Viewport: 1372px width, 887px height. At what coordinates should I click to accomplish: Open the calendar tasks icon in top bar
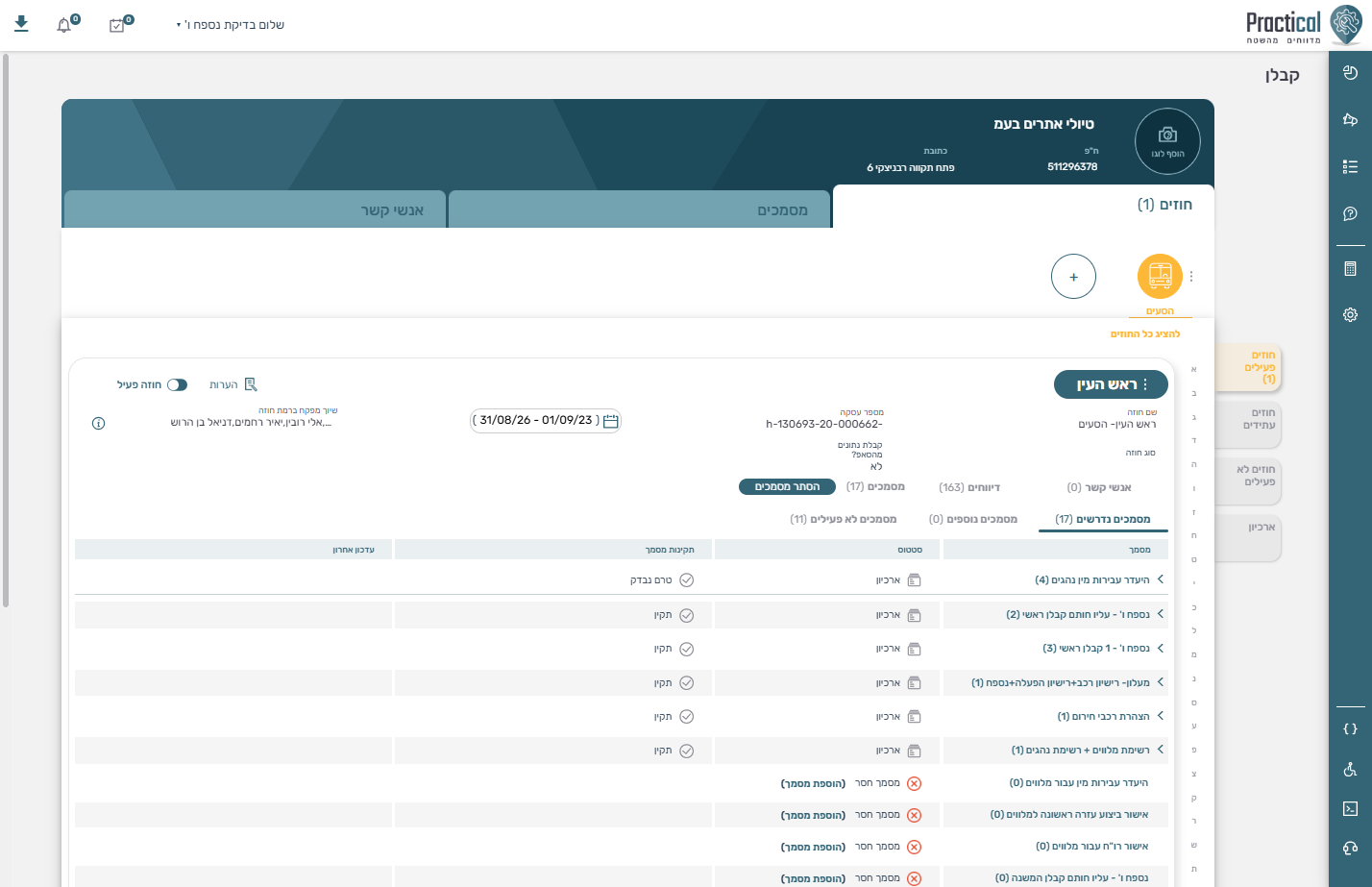click(x=119, y=25)
